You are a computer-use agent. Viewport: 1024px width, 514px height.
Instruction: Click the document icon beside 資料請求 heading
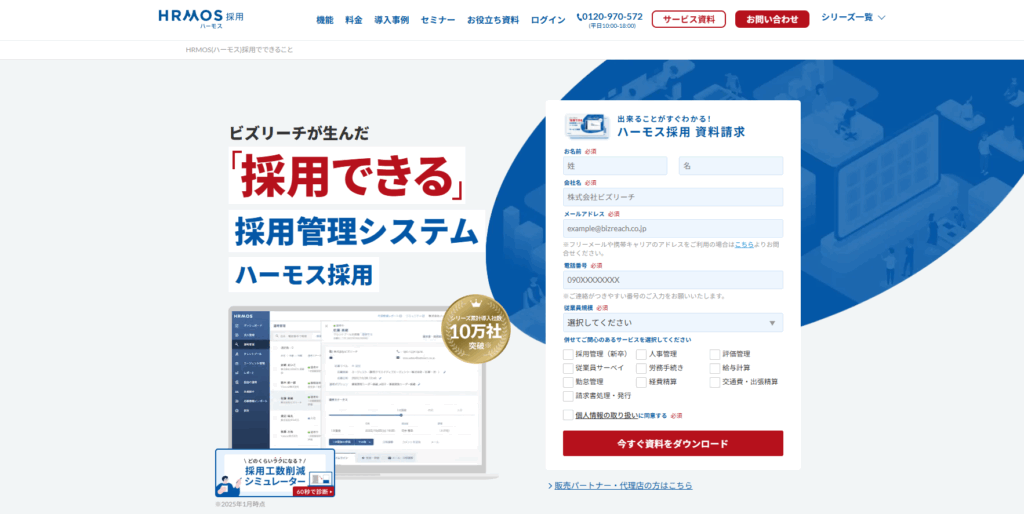586,126
